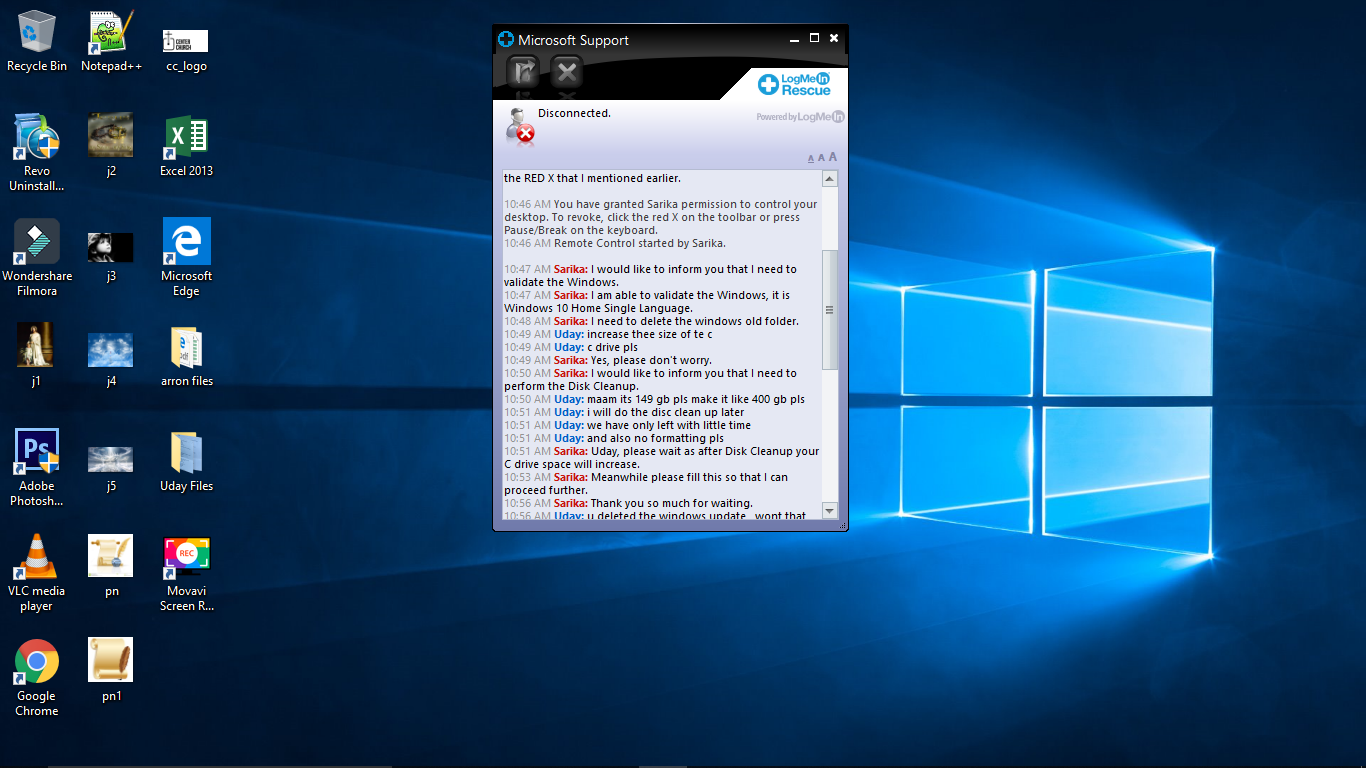Click the blue plus icon in the title bar
This screenshot has width=1366, height=768.
coord(506,40)
